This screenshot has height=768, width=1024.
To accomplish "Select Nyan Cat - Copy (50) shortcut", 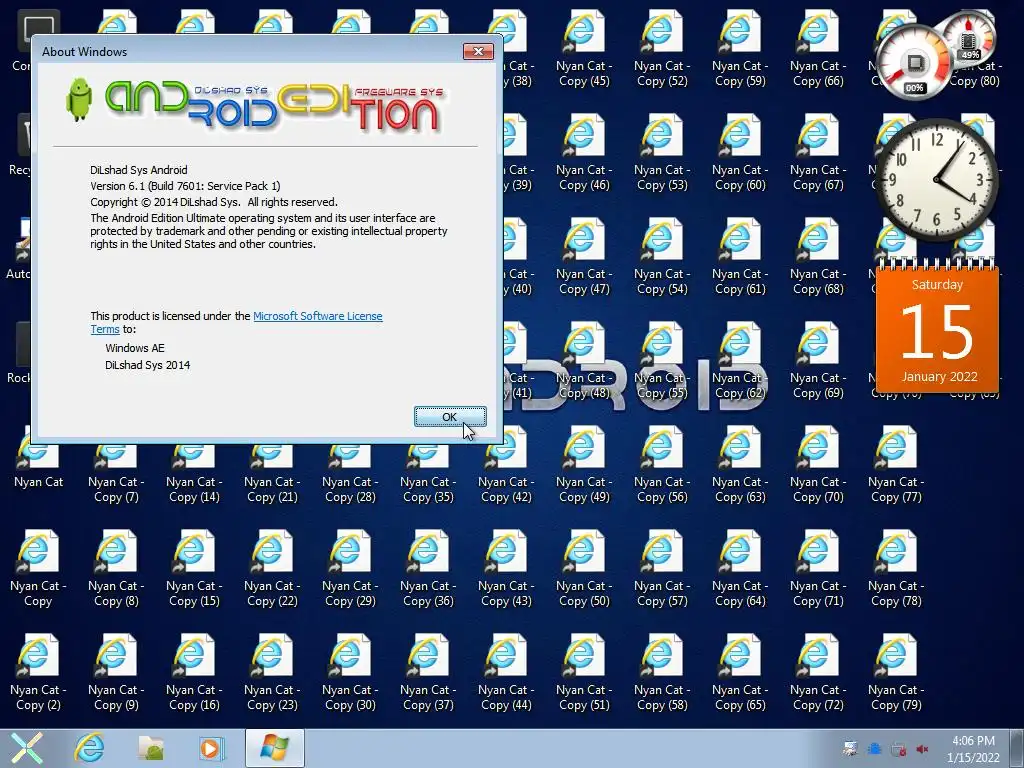I will [x=584, y=569].
